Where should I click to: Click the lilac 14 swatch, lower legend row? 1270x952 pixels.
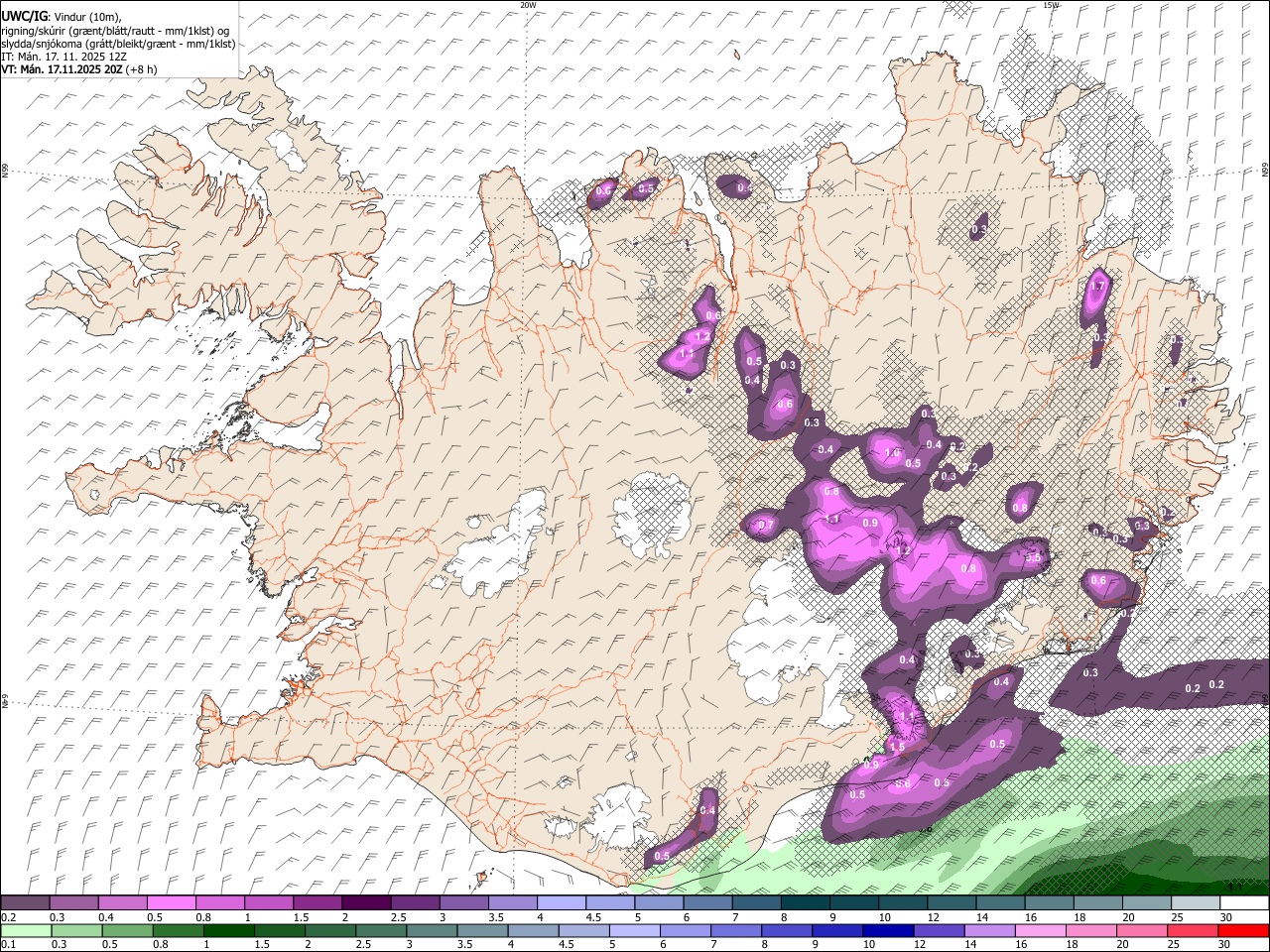click(988, 930)
